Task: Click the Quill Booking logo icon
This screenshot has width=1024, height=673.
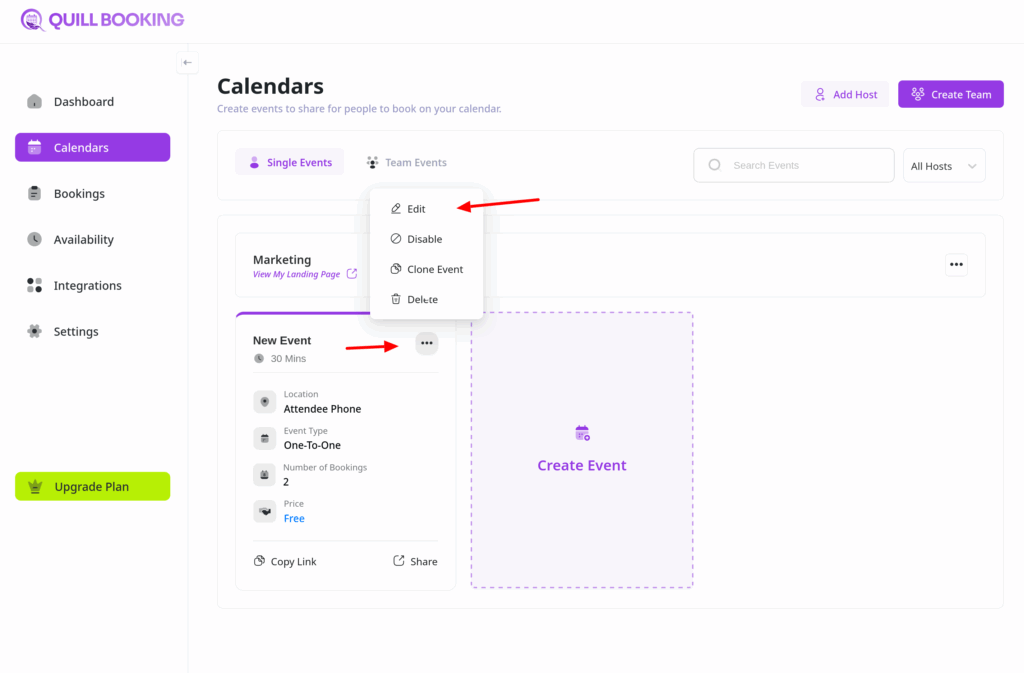Action: pyautogui.click(x=33, y=19)
